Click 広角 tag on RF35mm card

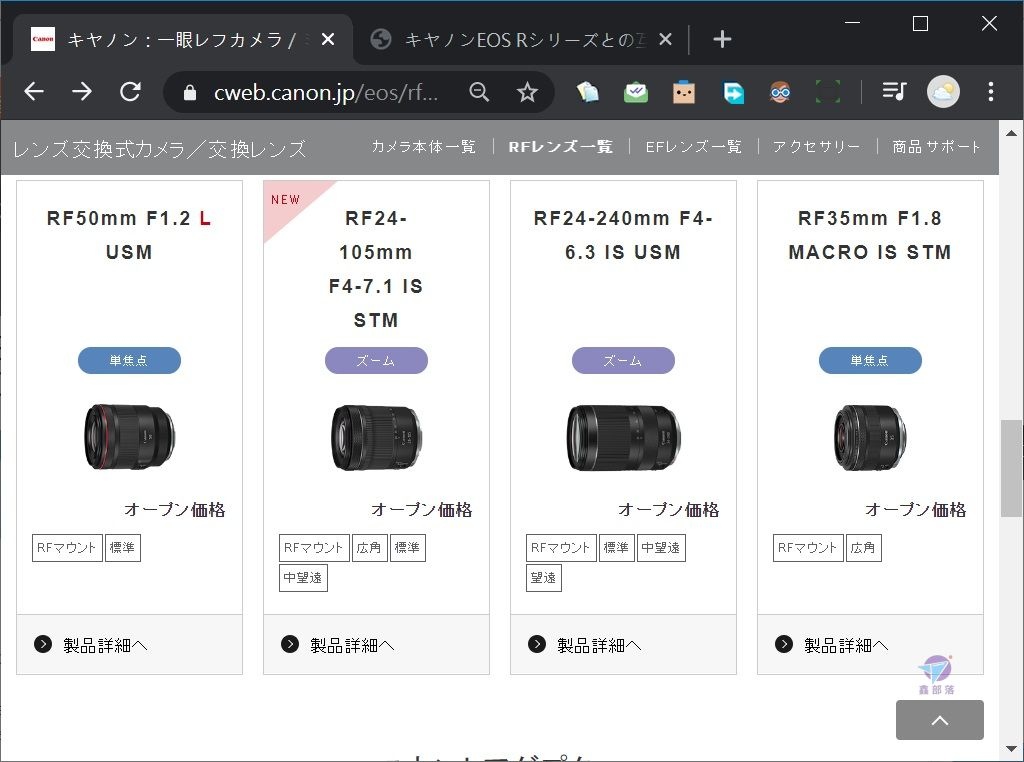(x=863, y=548)
